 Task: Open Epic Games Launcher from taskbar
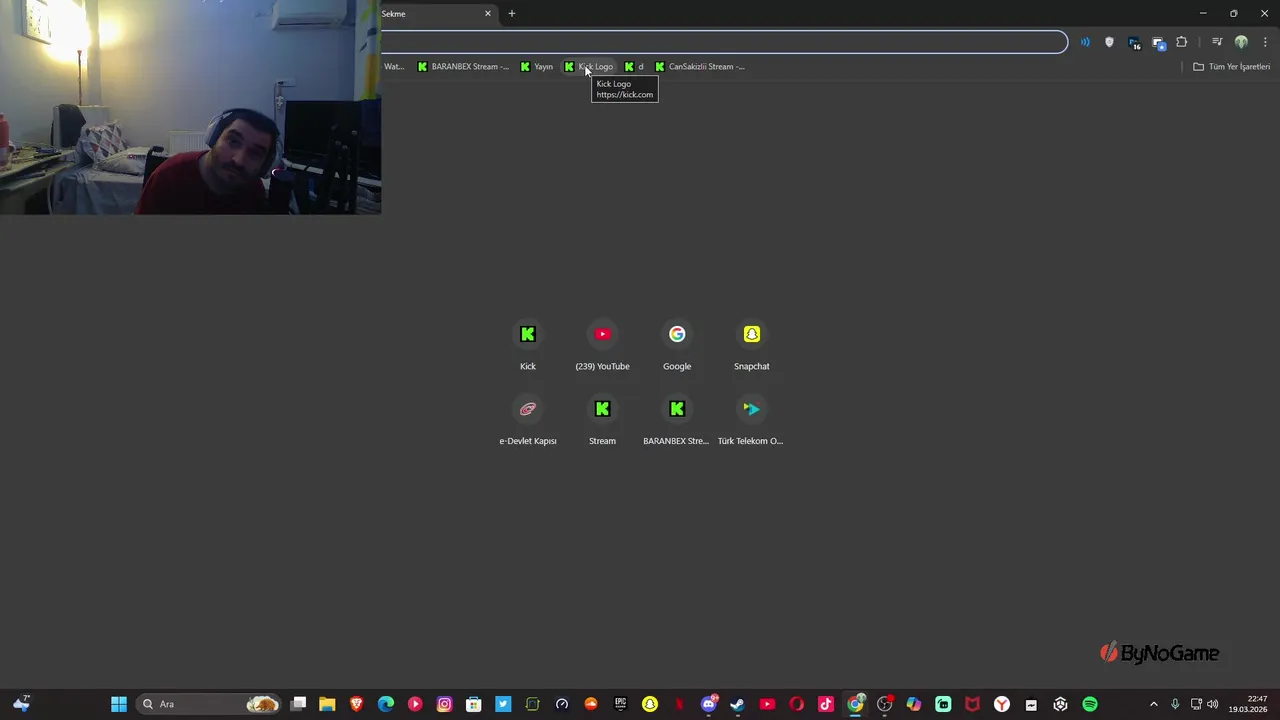pyautogui.click(x=620, y=704)
